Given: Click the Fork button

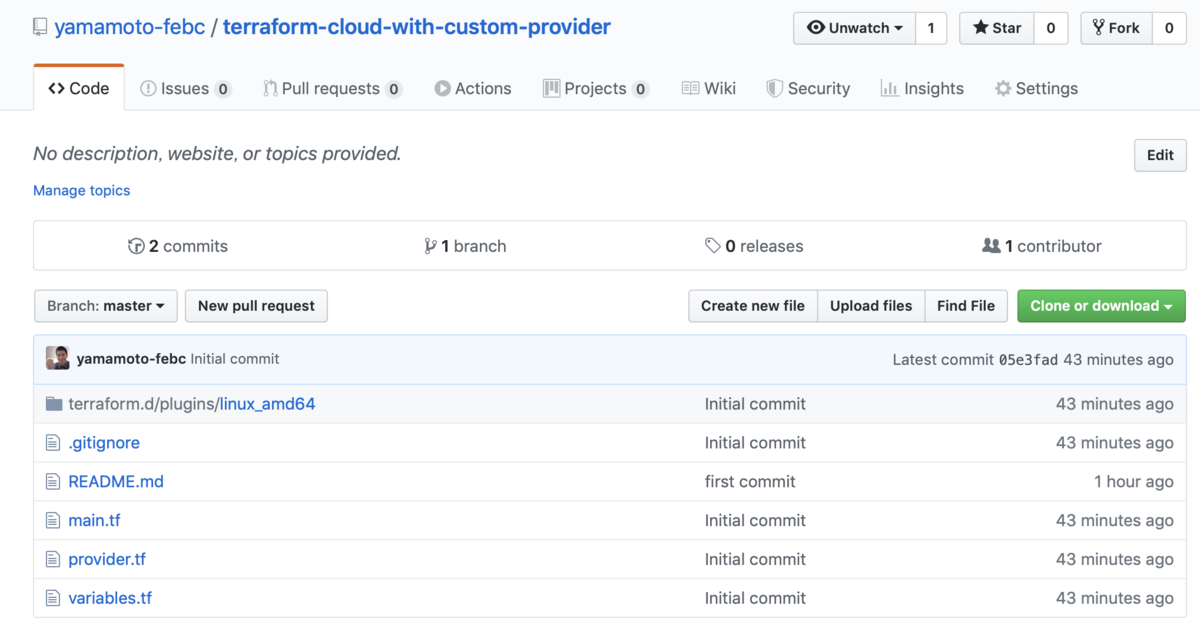Looking at the screenshot, I should [x=1116, y=28].
